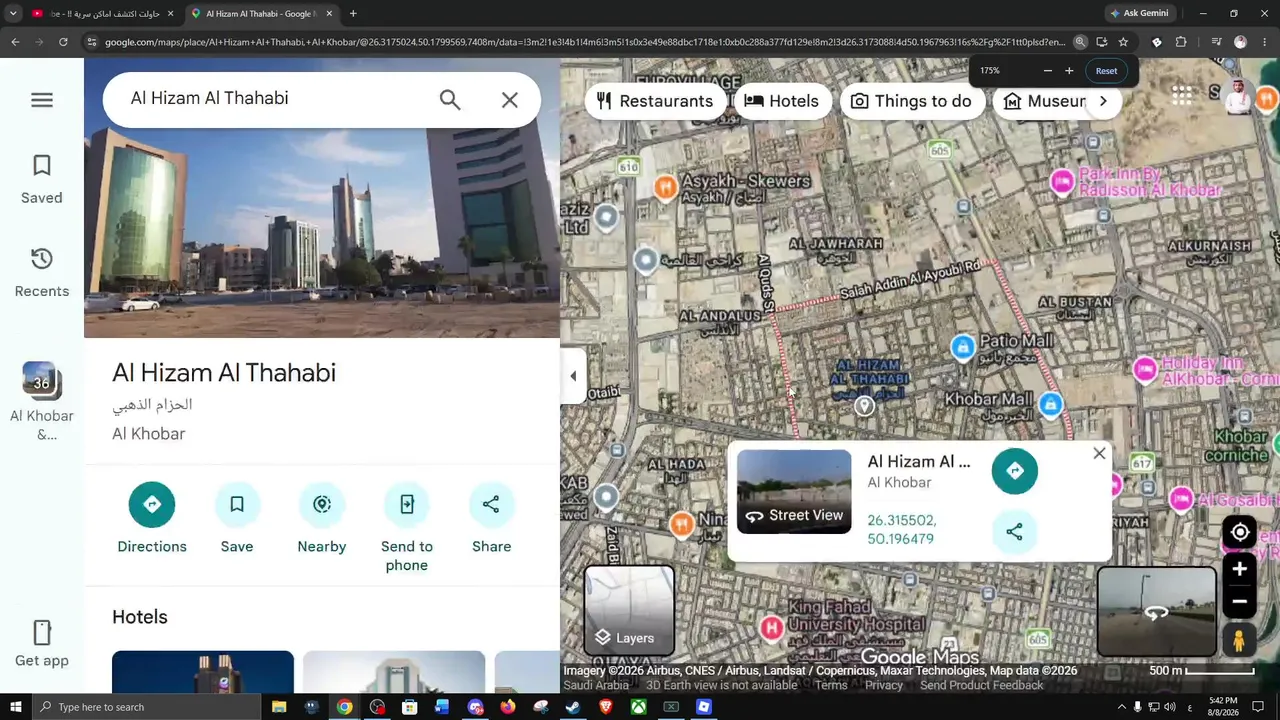Click the address bar URL

coord(585,42)
